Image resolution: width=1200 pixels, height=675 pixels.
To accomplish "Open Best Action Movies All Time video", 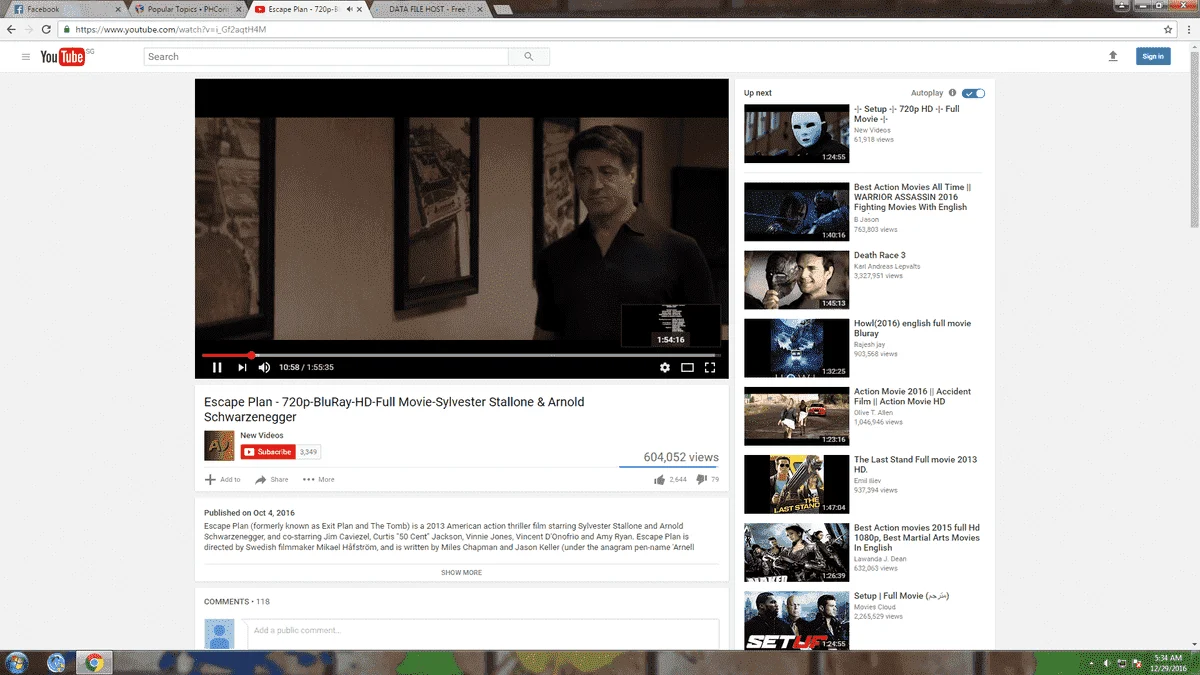I will 912,197.
